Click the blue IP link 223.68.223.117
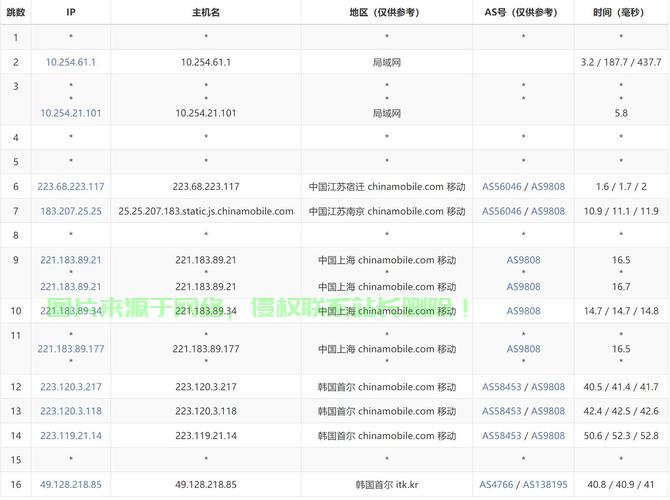Screen dimensions: 670x500 coord(71,186)
